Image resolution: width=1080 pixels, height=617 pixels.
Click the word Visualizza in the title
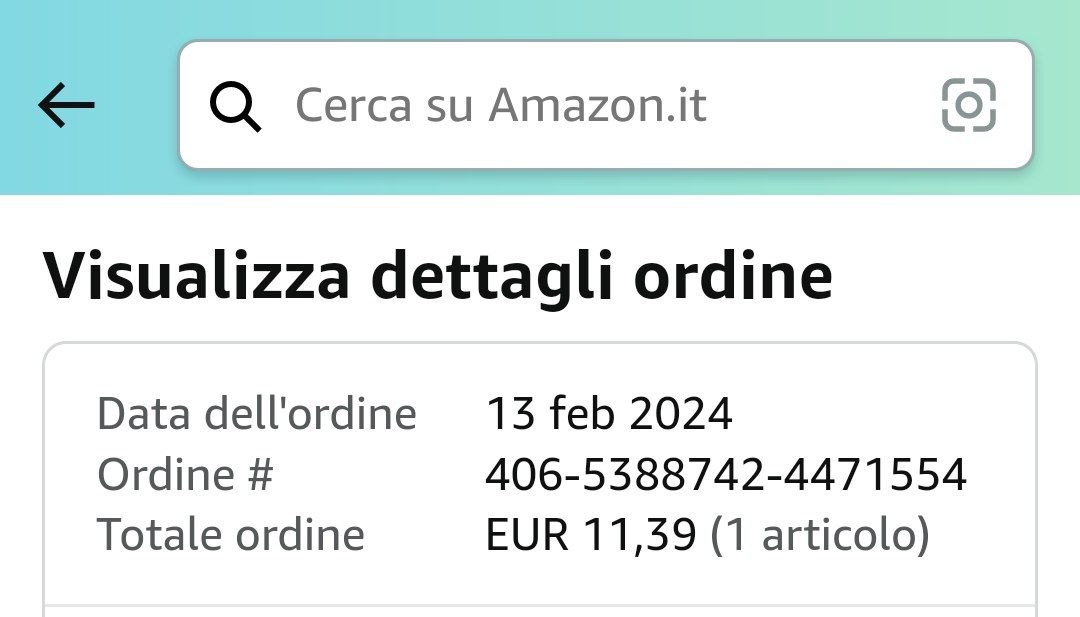[196, 276]
